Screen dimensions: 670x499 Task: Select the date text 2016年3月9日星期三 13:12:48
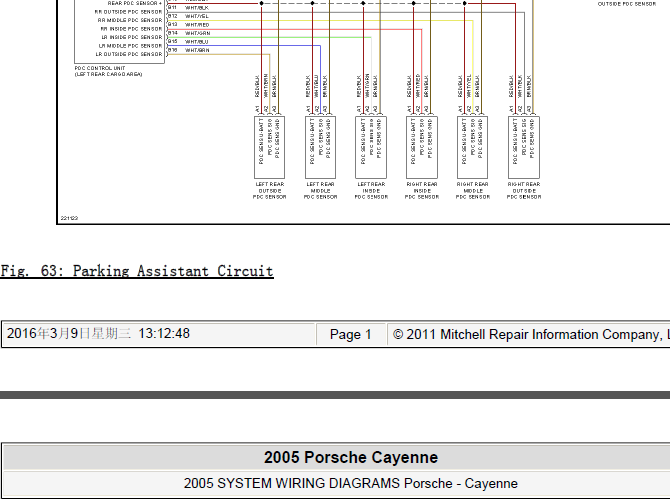[x=98, y=334]
